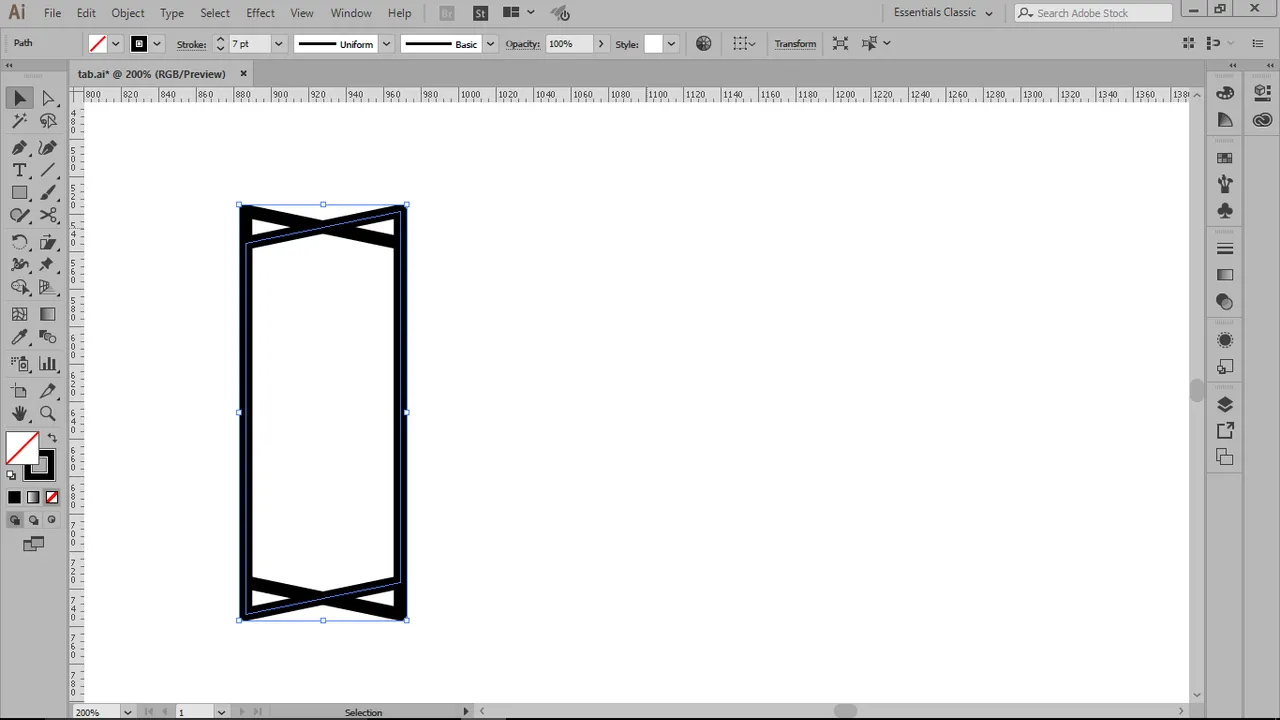This screenshot has height=720, width=1280.
Task: Open the Creative Cloud Libraries panel icon
Action: [1262, 120]
